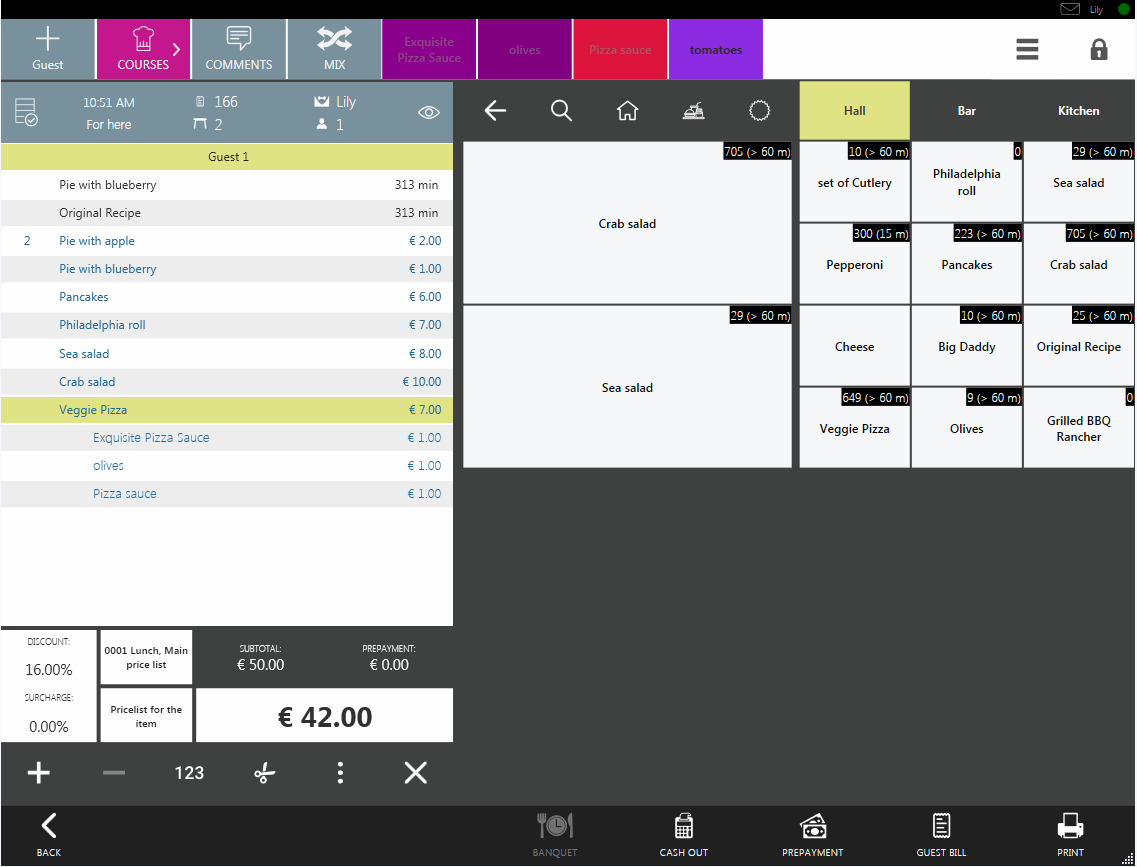Open the weighing scale icon

[x=693, y=111]
